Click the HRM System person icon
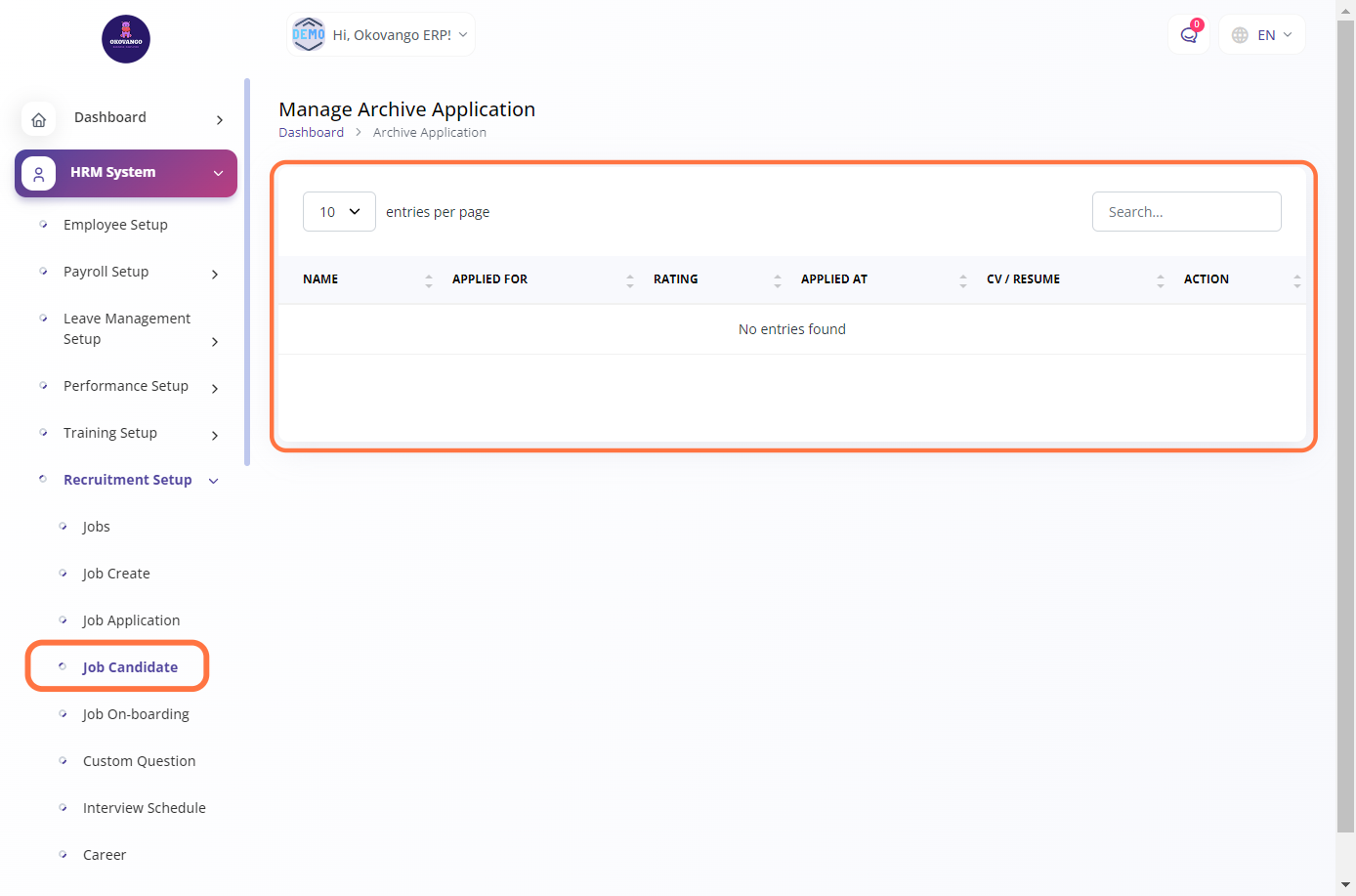1356x896 pixels. click(x=39, y=174)
